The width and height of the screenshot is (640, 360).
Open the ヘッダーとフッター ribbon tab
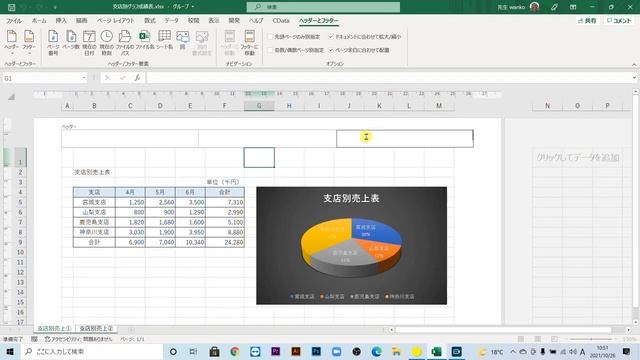tap(318, 20)
